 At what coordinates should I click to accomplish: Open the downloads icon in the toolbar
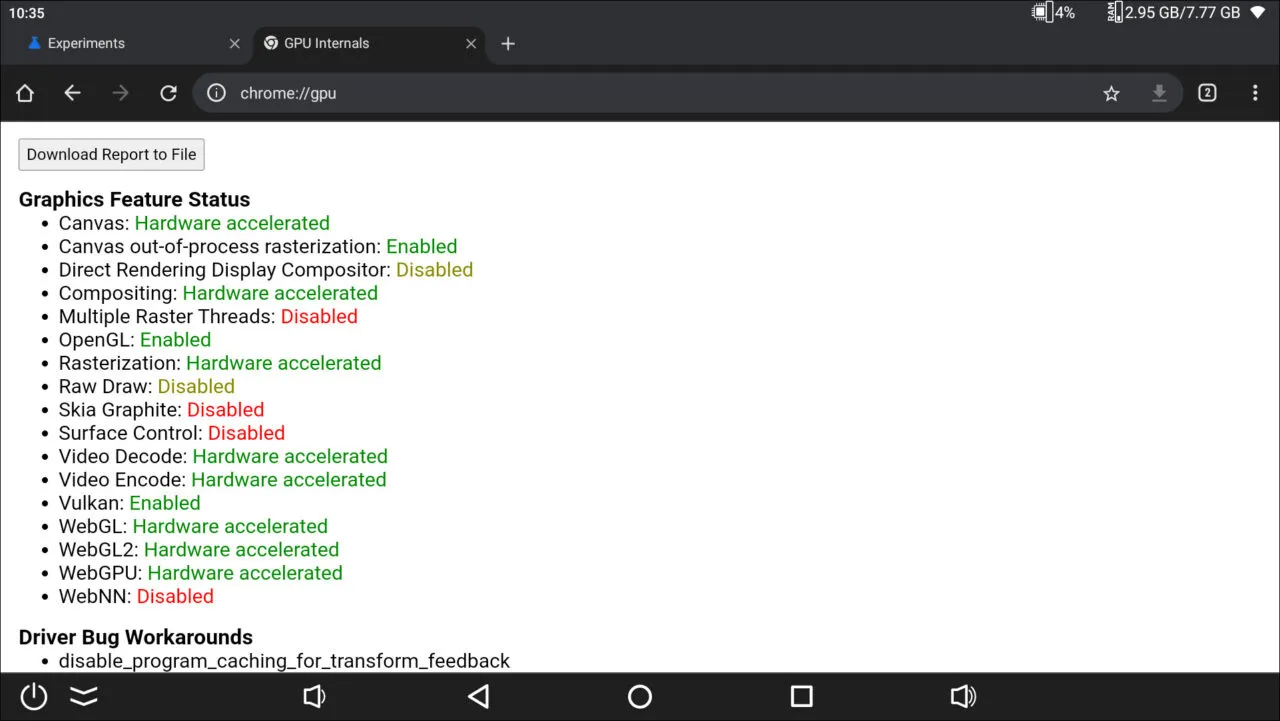pyautogui.click(x=1159, y=92)
